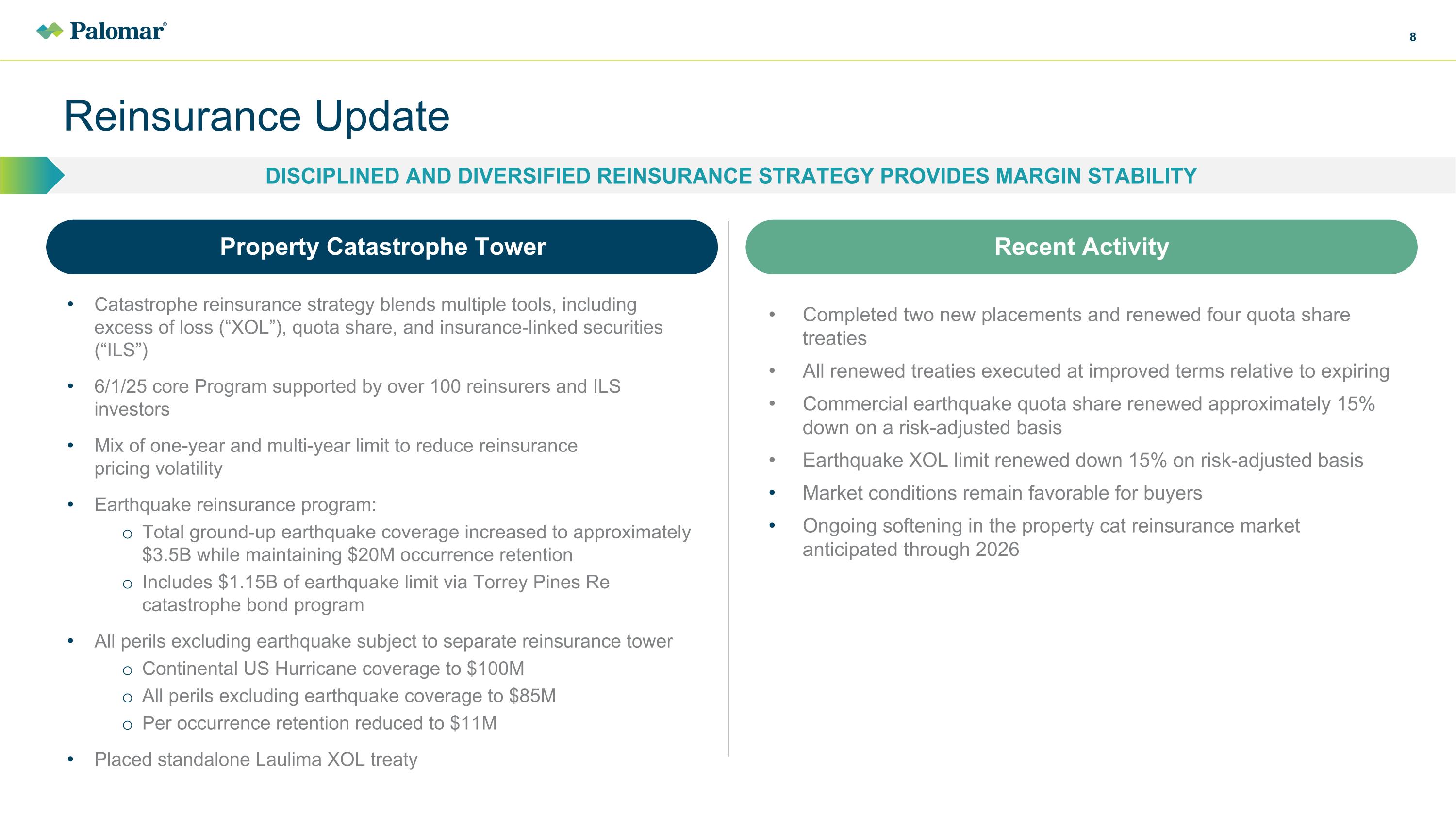Click the circle bullet beside Continental US Hurricane
The width and height of the screenshot is (1456, 819).
coord(128,671)
